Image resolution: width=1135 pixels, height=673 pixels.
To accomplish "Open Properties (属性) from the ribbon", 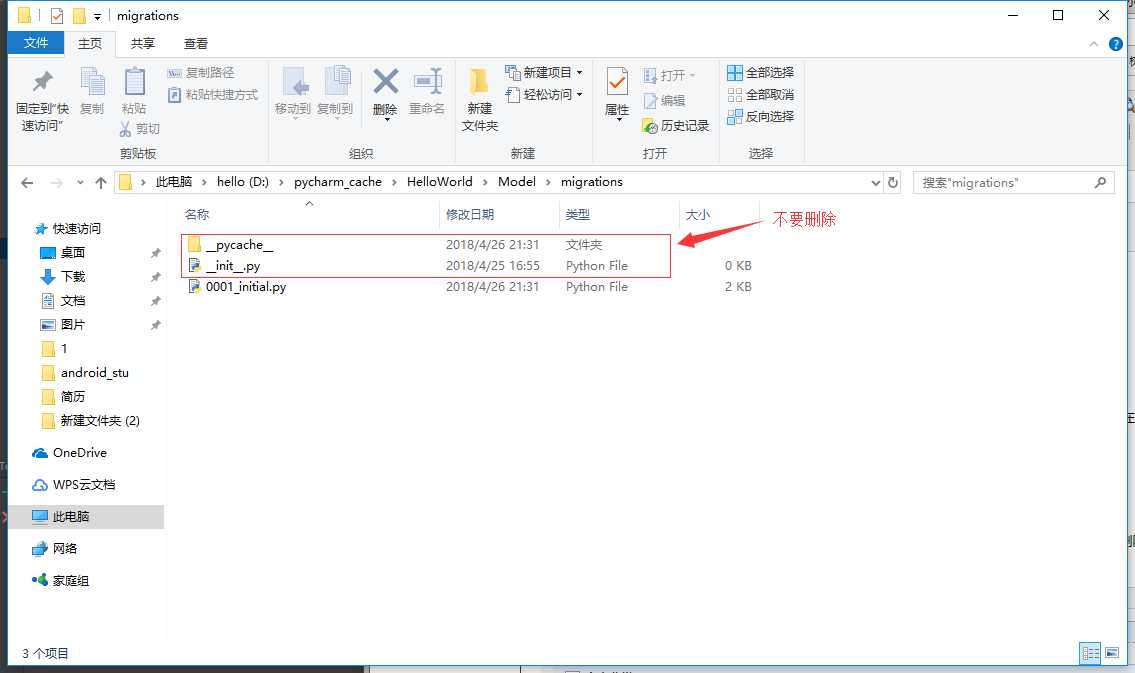I will coord(617,93).
